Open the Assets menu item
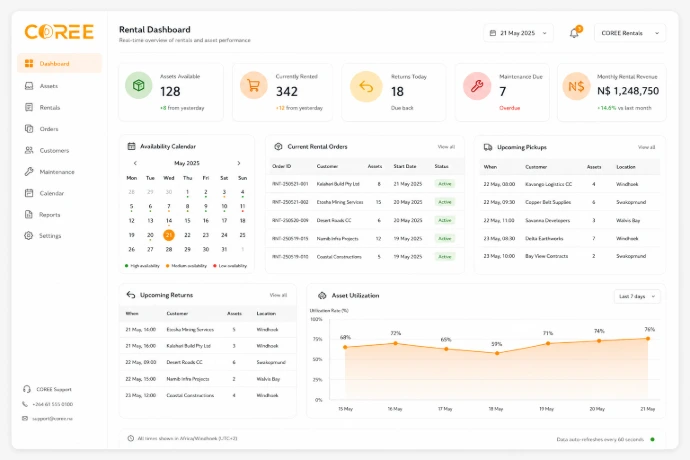The width and height of the screenshot is (690, 460). coord(59,86)
